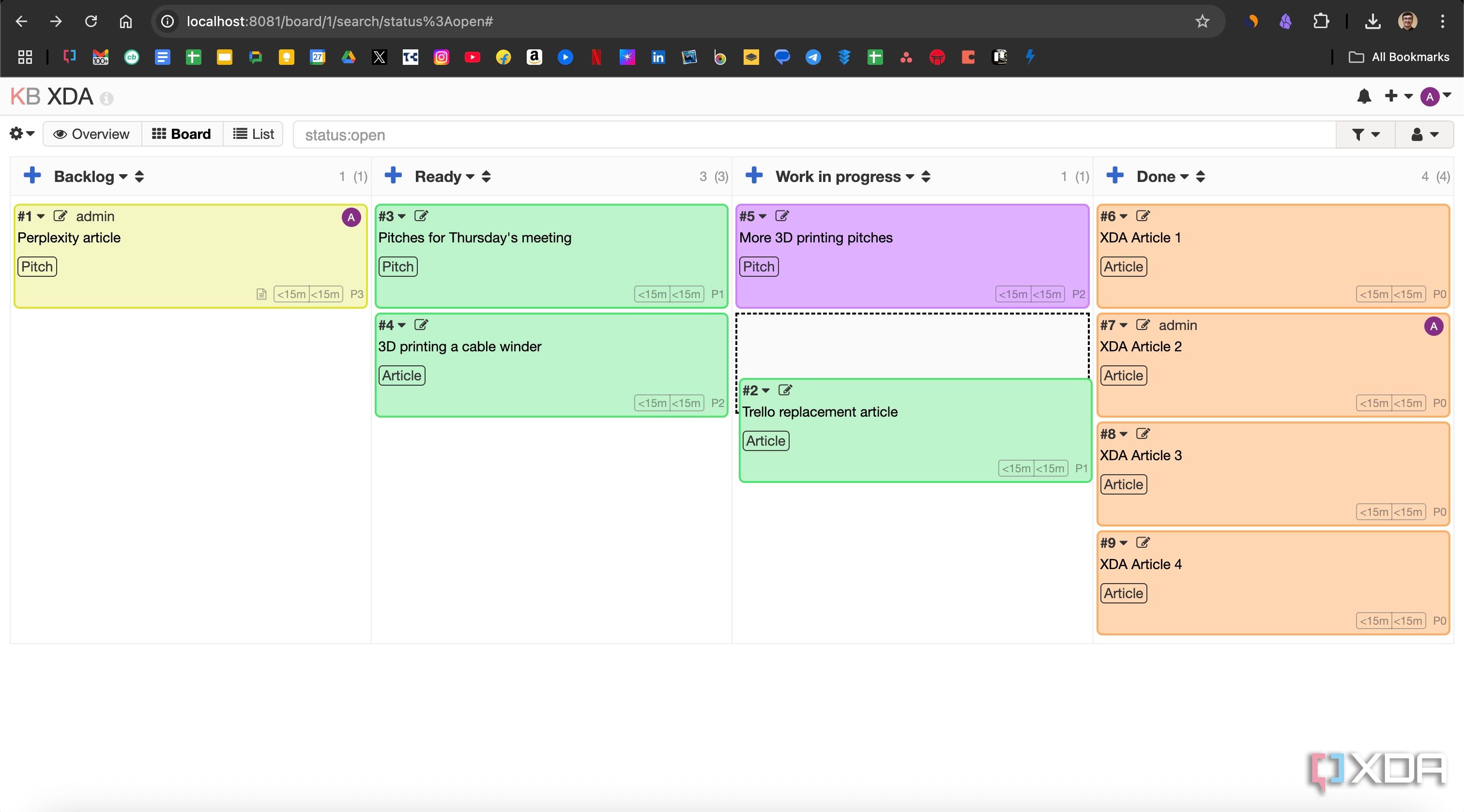Add a task to Work in progress
Image resolution: width=1464 pixels, height=812 pixels.
pyautogui.click(x=754, y=176)
